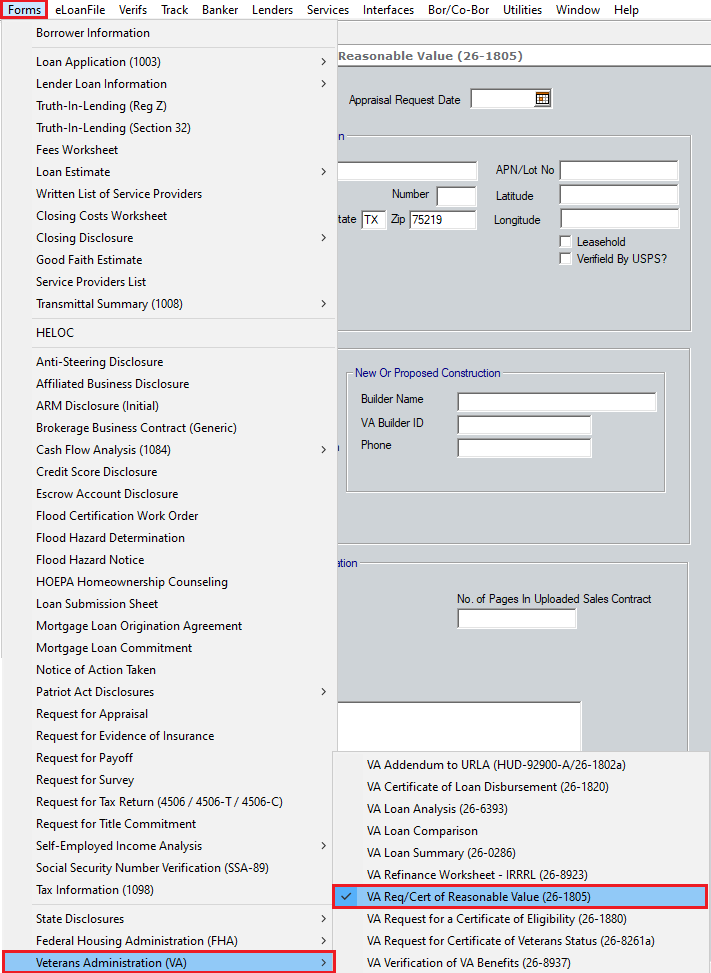Open the Lenders menu
The height and width of the screenshot is (973, 711).
(x=272, y=10)
